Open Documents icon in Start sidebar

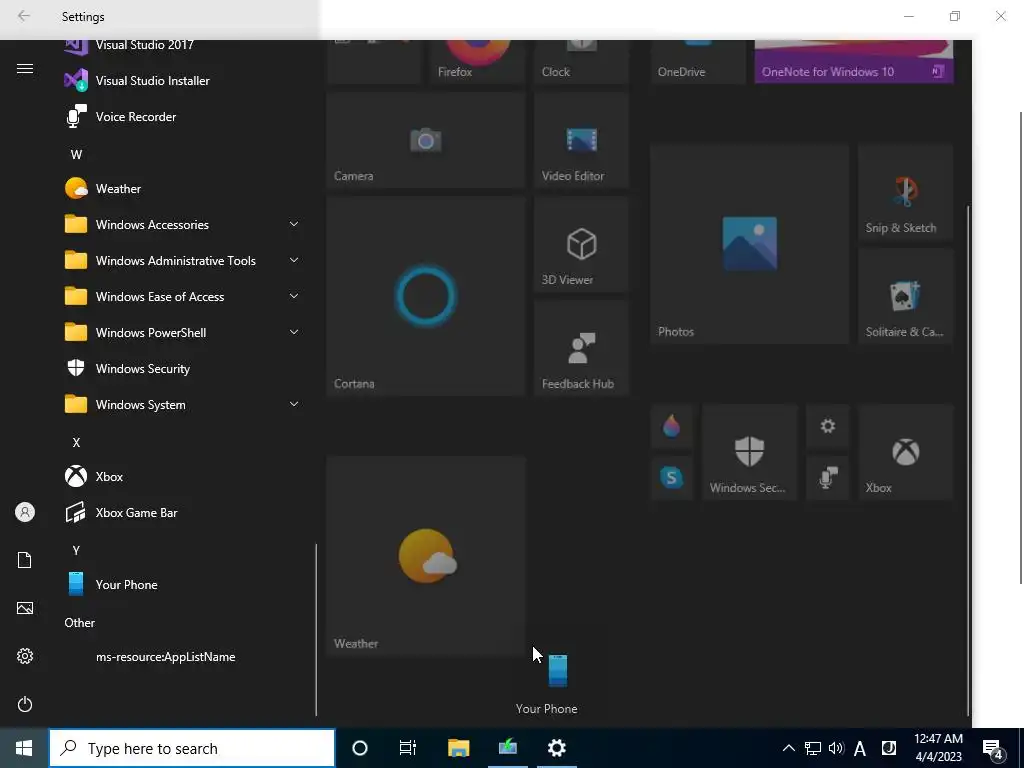click(x=25, y=560)
